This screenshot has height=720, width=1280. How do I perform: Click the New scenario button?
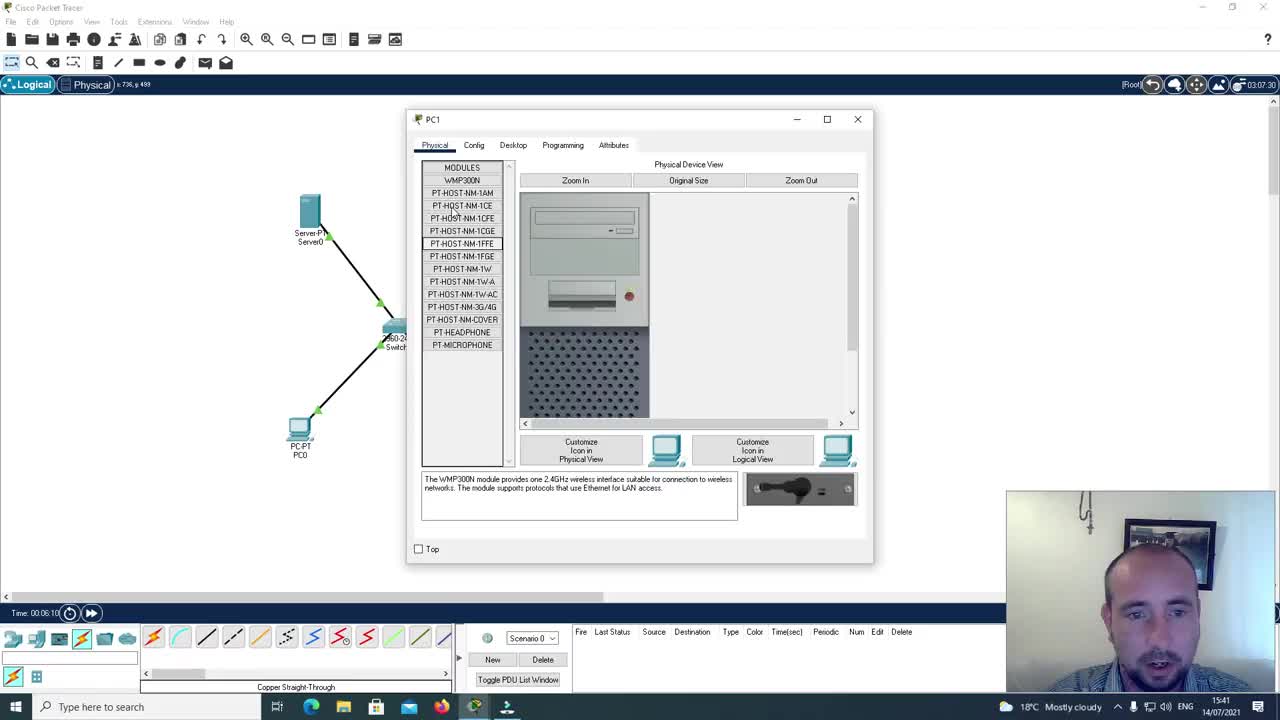493,660
